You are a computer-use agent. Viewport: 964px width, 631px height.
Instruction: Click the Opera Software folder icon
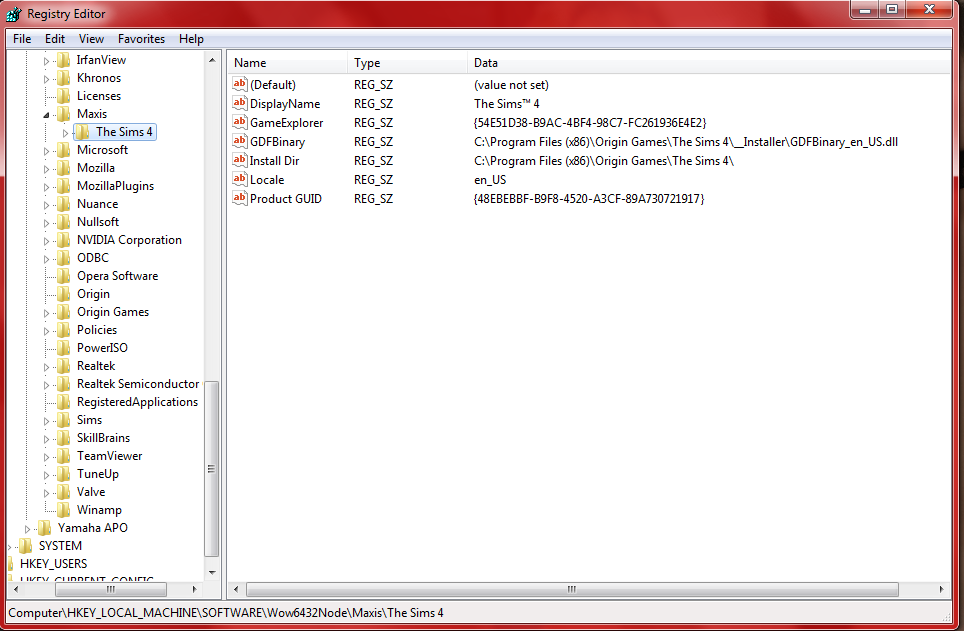pyautogui.click(x=63, y=276)
